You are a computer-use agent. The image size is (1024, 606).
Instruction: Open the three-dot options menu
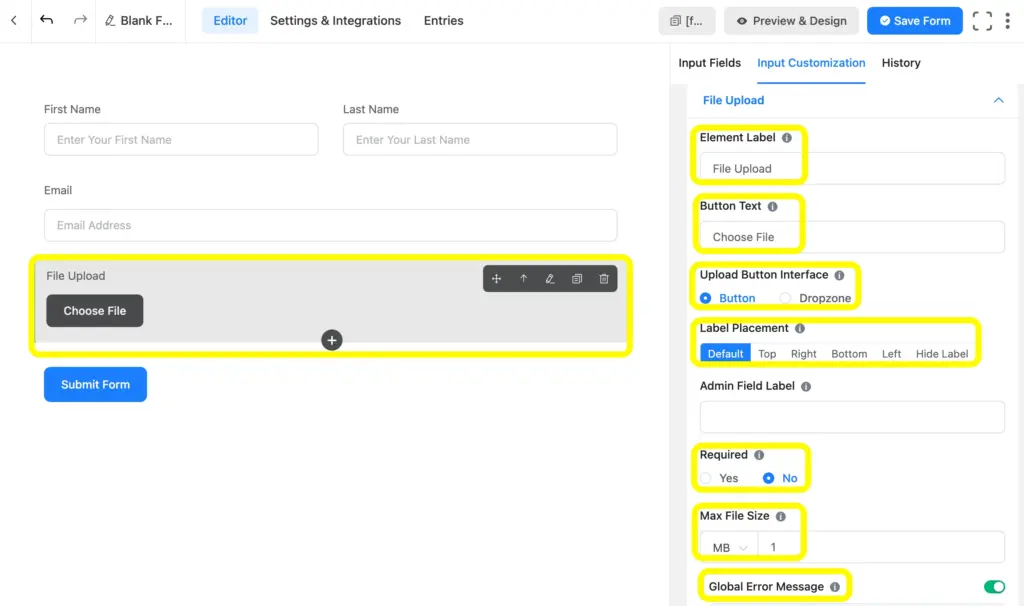pos(1009,20)
